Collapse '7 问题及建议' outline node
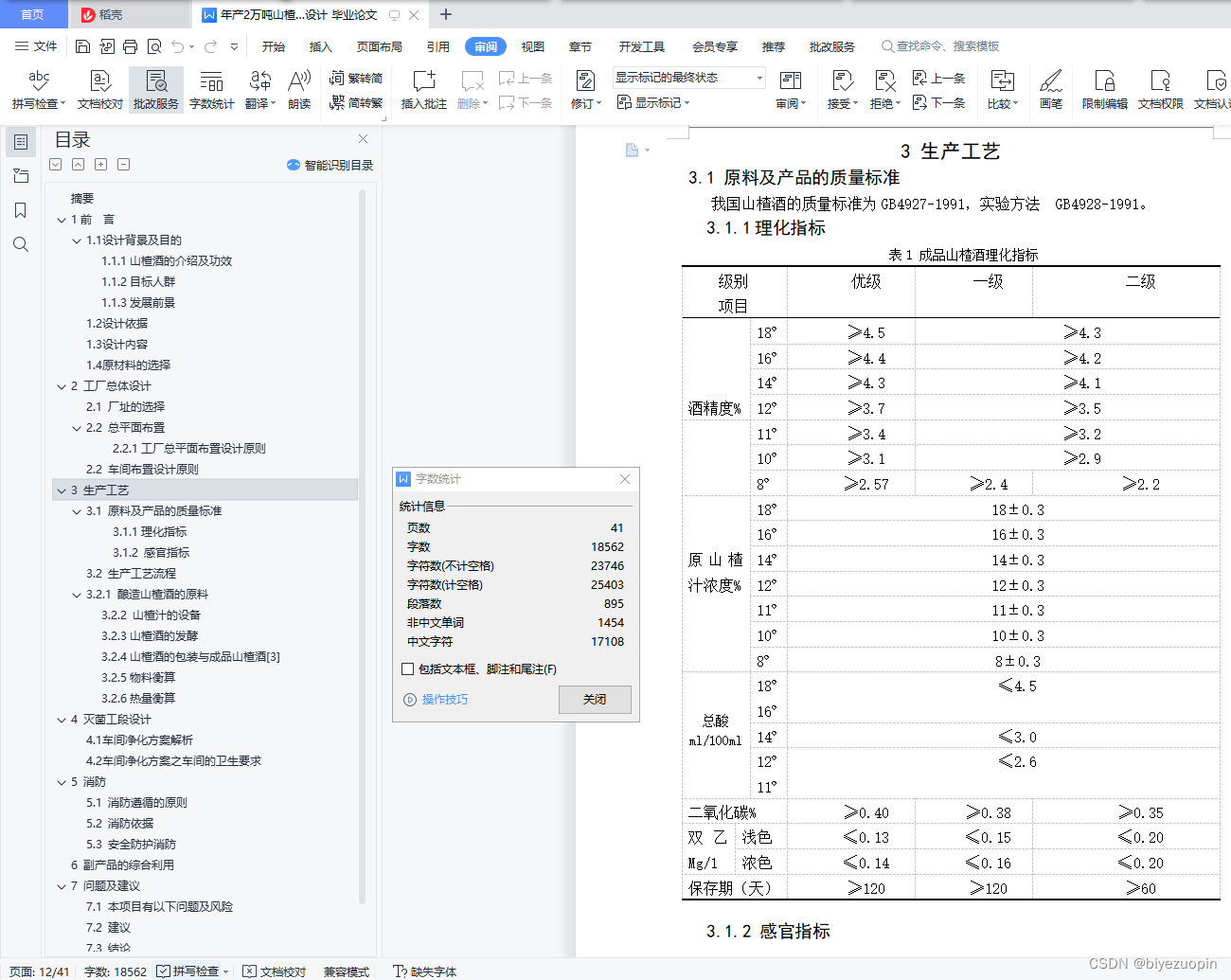1231x980 pixels. pos(62,886)
